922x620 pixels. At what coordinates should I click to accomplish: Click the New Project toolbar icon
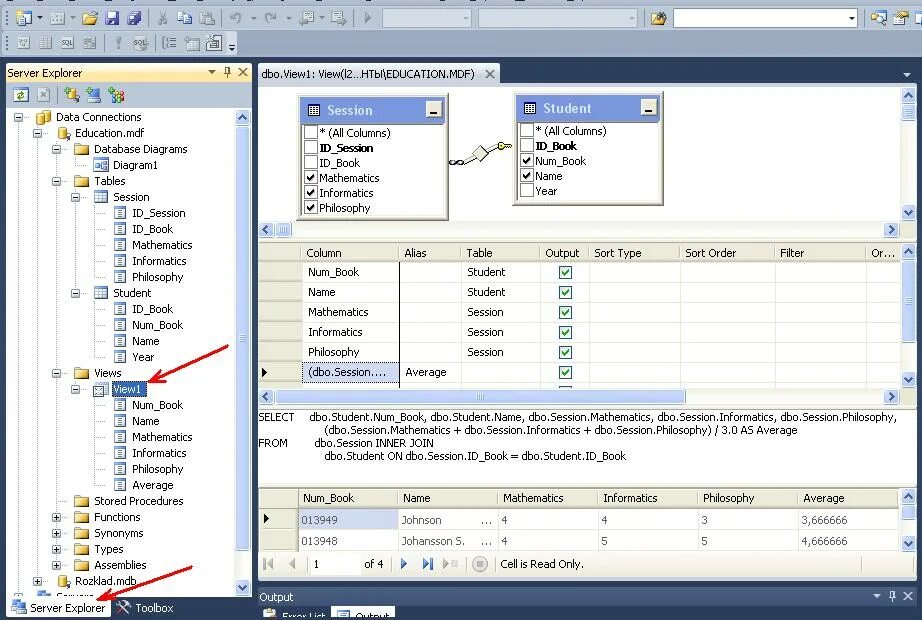tap(24, 18)
